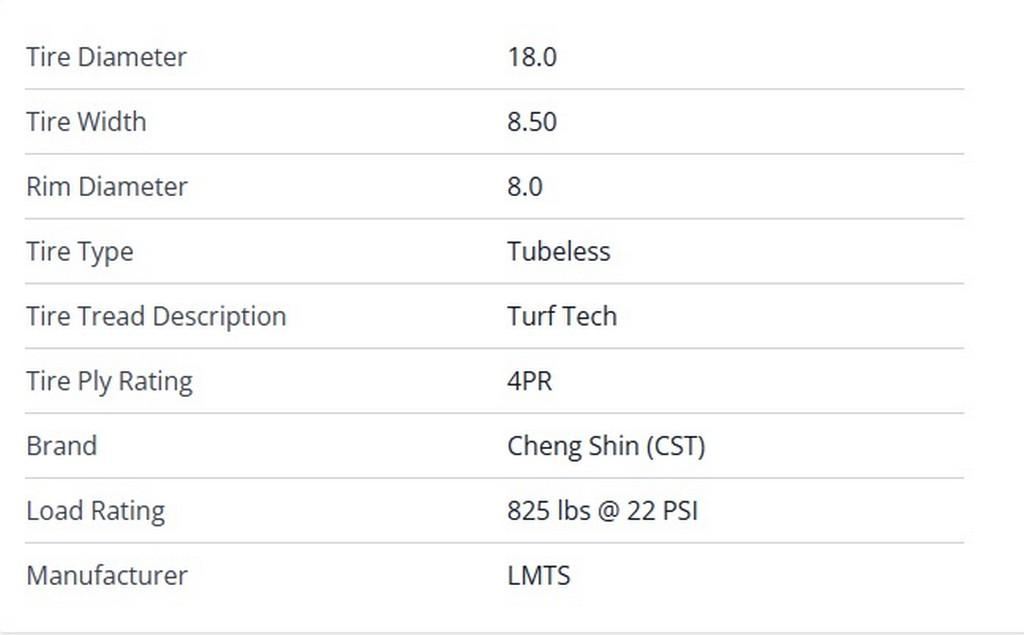Screen dimensions: 1024x635
Task: Click the Tire Width label
Action: click(86, 122)
